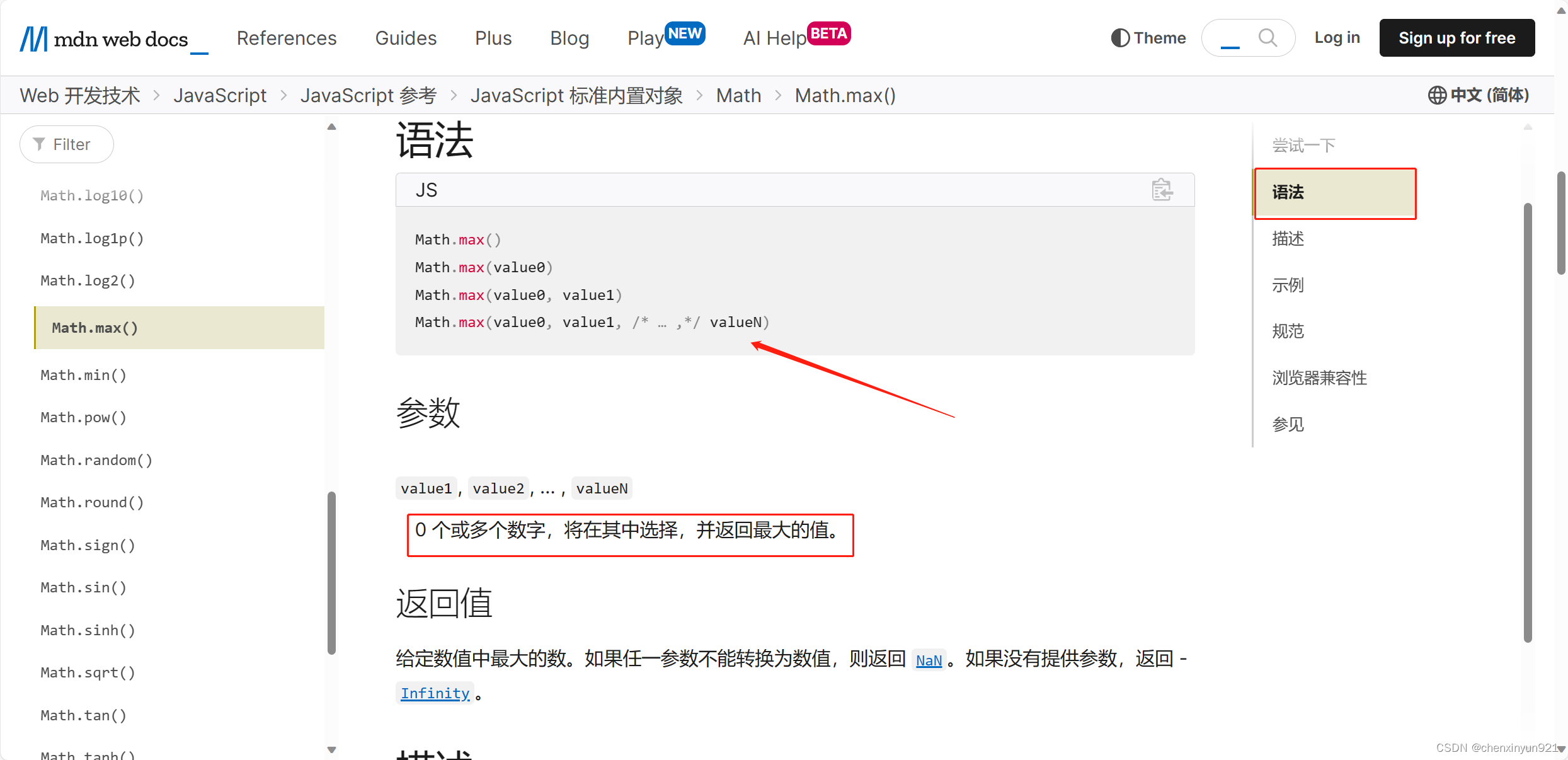Open the NaN link in return value
Image resolution: width=1568 pixels, height=760 pixels.
(929, 660)
